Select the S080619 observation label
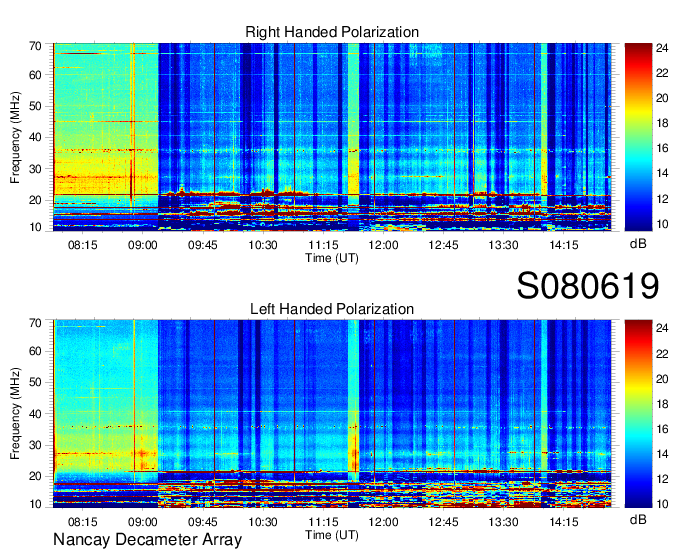This screenshot has height=552, width=680. pos(588,286)
